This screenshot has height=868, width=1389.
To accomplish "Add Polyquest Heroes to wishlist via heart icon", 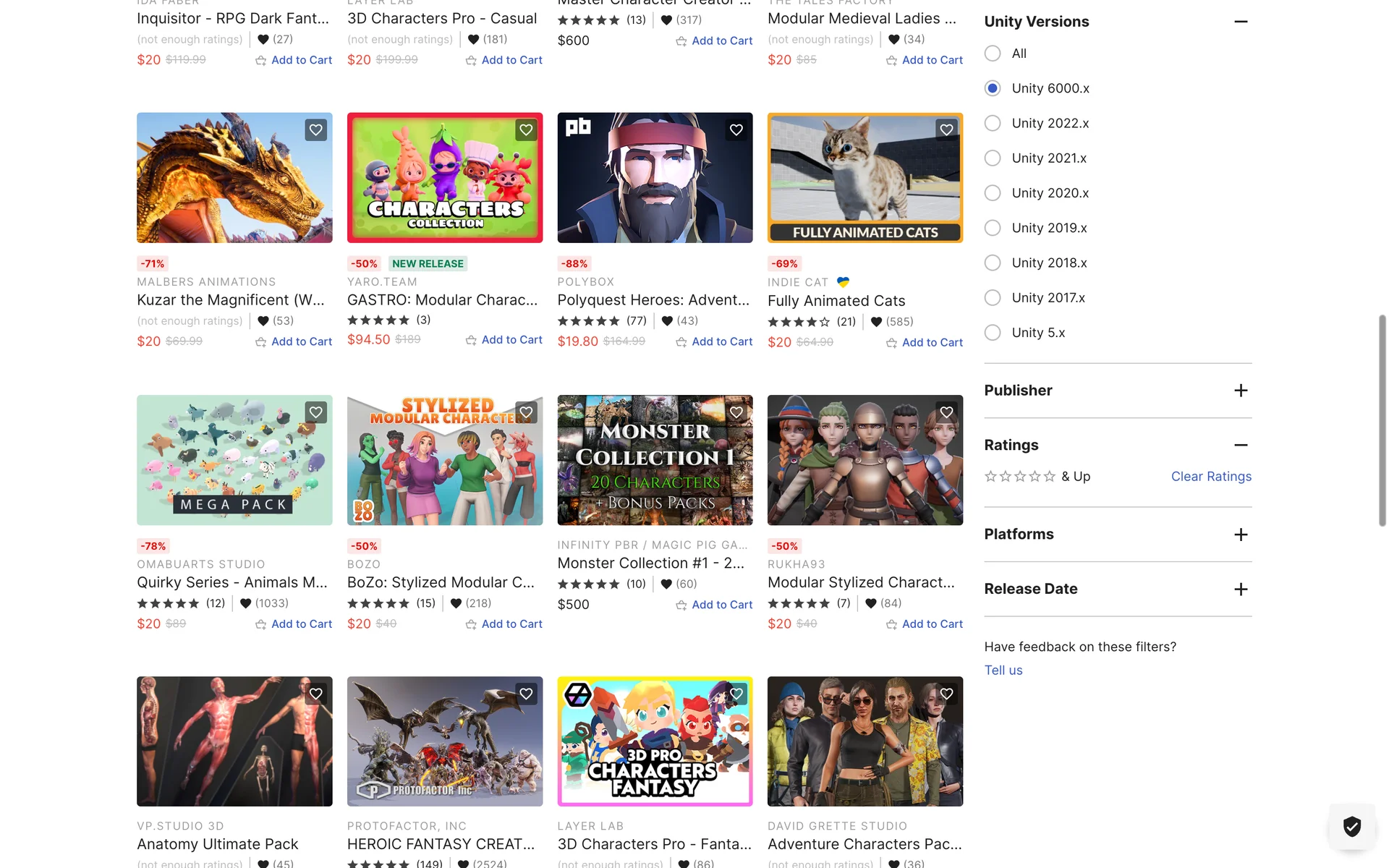I will (736, 130).
